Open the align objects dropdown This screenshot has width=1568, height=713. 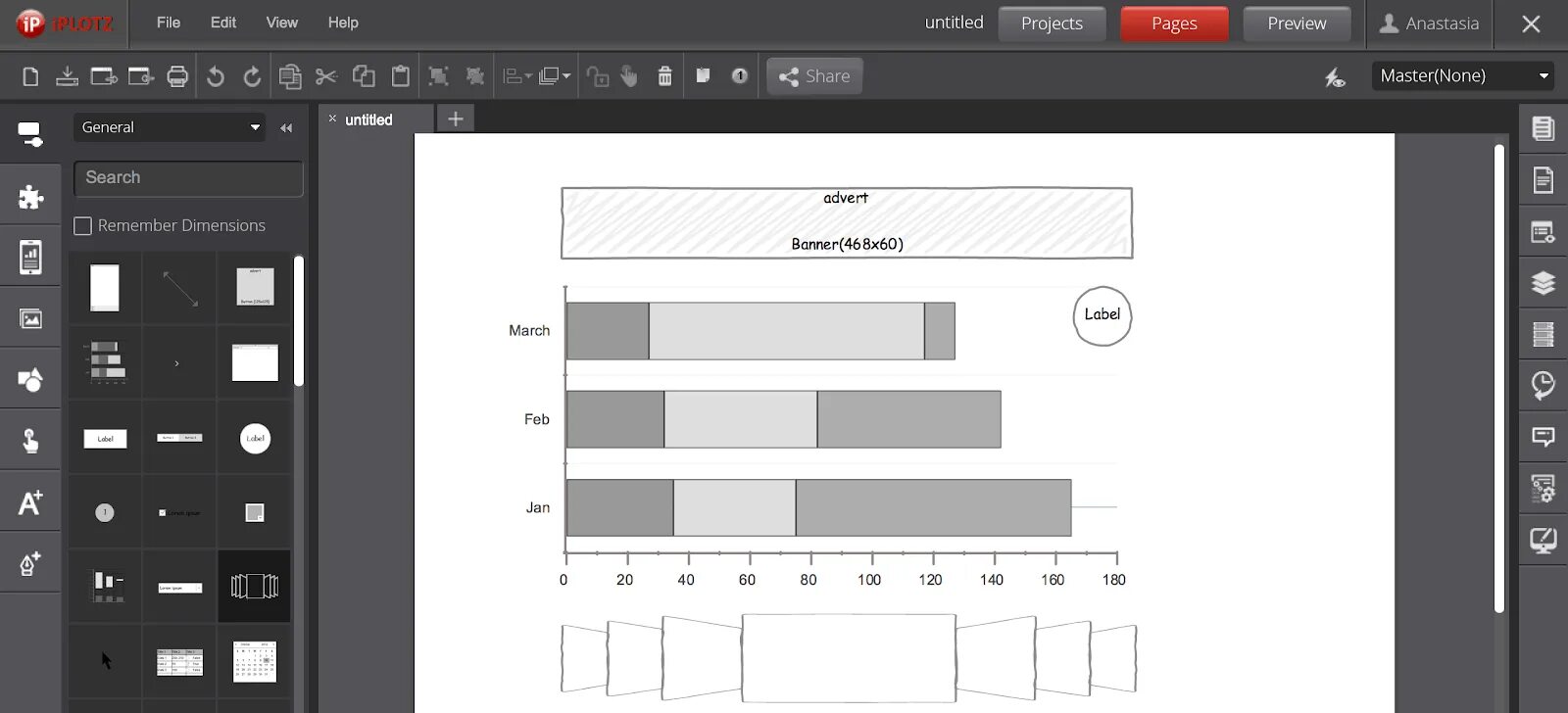click(516, 76)
